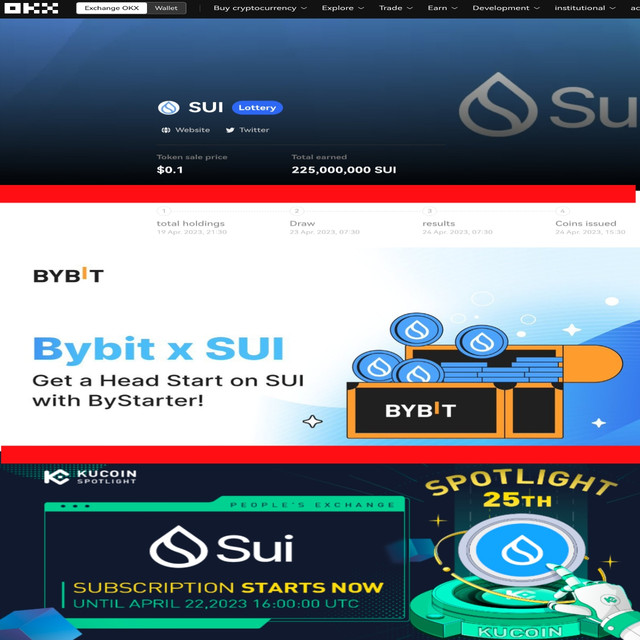Click the Twitter bird icon
This screenshot has width=640, height=640.
(230, 130)
